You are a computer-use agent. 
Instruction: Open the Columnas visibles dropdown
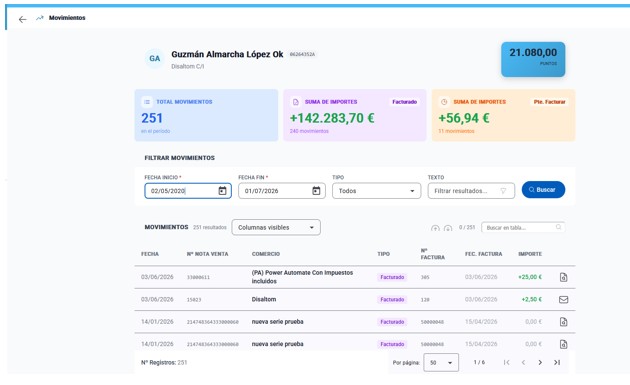(x=276, y=227)
